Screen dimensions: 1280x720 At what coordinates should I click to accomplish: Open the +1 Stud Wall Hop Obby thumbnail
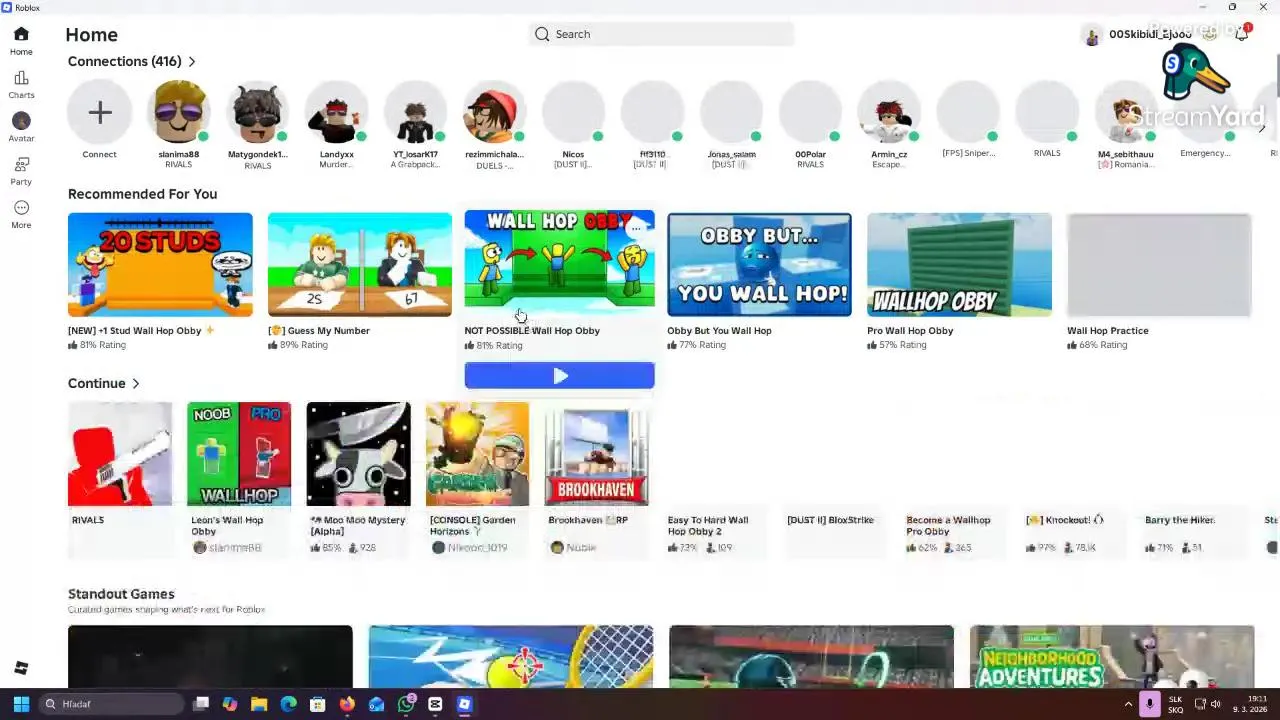click(160, 264)
